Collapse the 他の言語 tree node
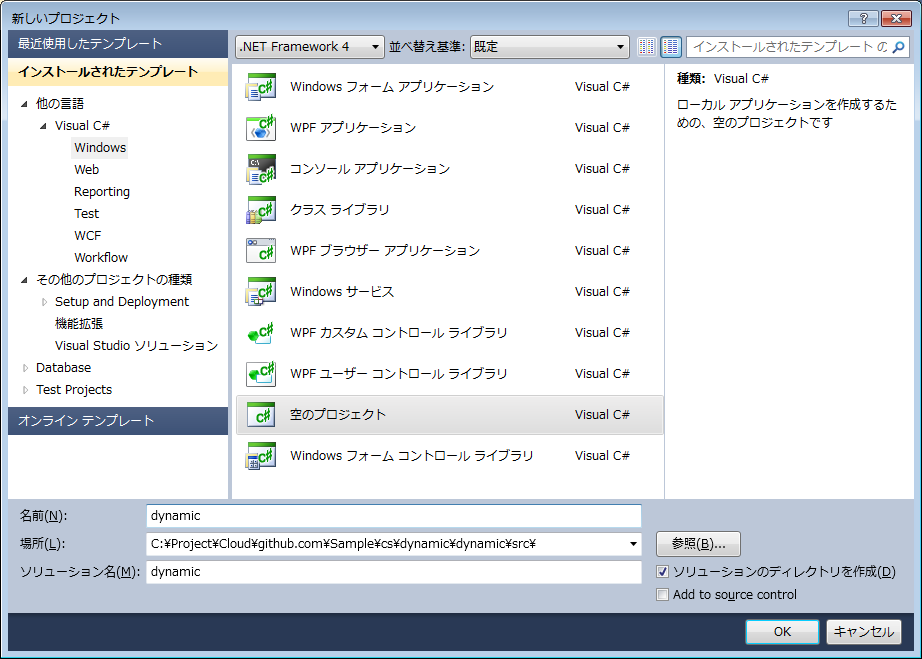This screenshot has height=659, width=922. 24,104
